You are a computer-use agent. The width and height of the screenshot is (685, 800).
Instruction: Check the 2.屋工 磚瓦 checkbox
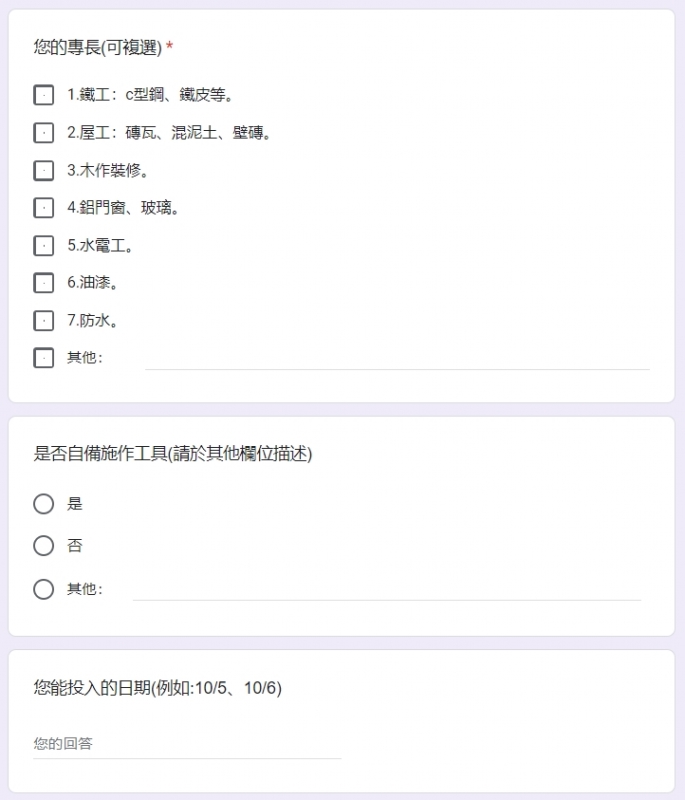point(43,133)
